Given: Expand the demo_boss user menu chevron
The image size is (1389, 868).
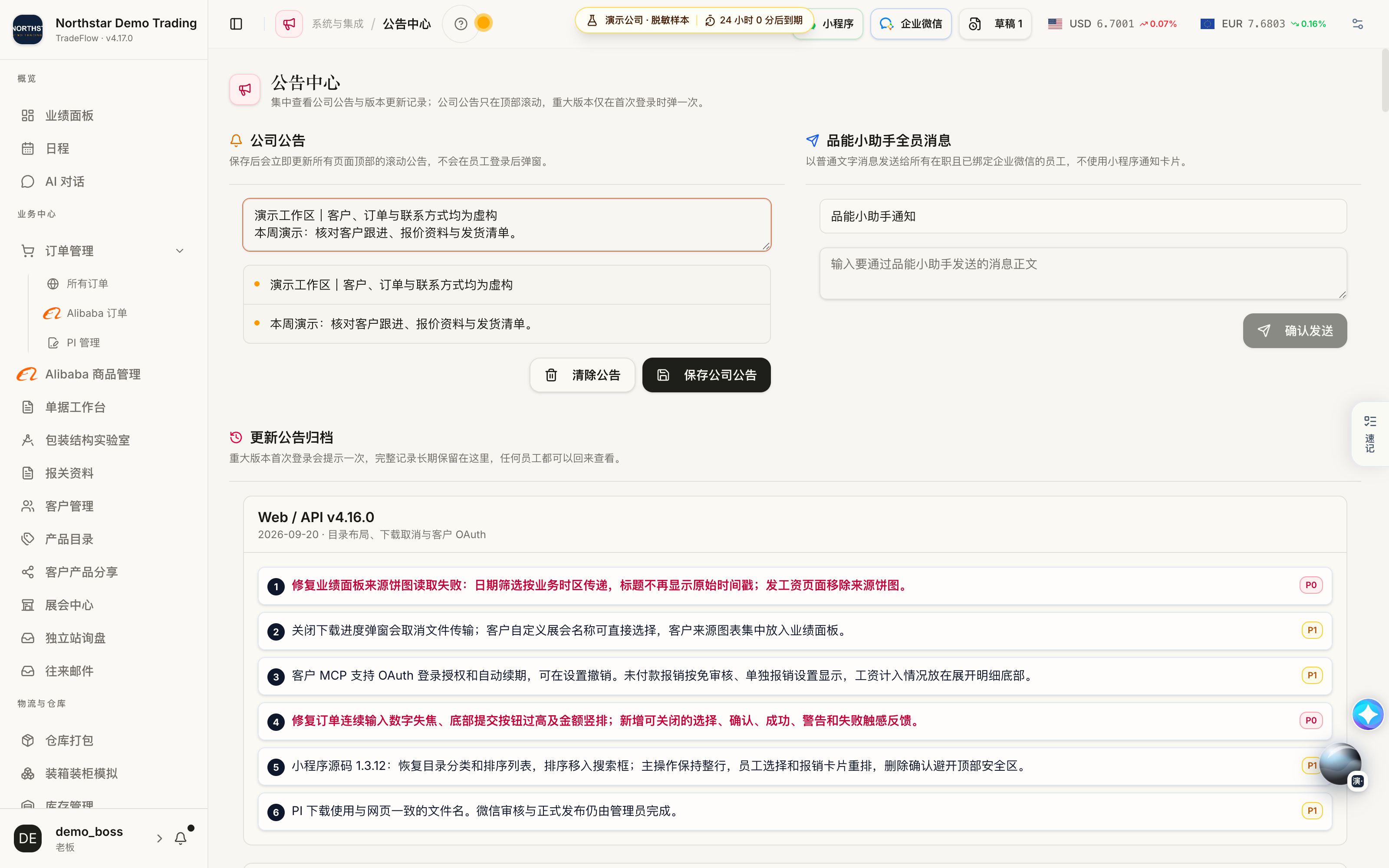Looking at the screenshot, I should [160, 839].
